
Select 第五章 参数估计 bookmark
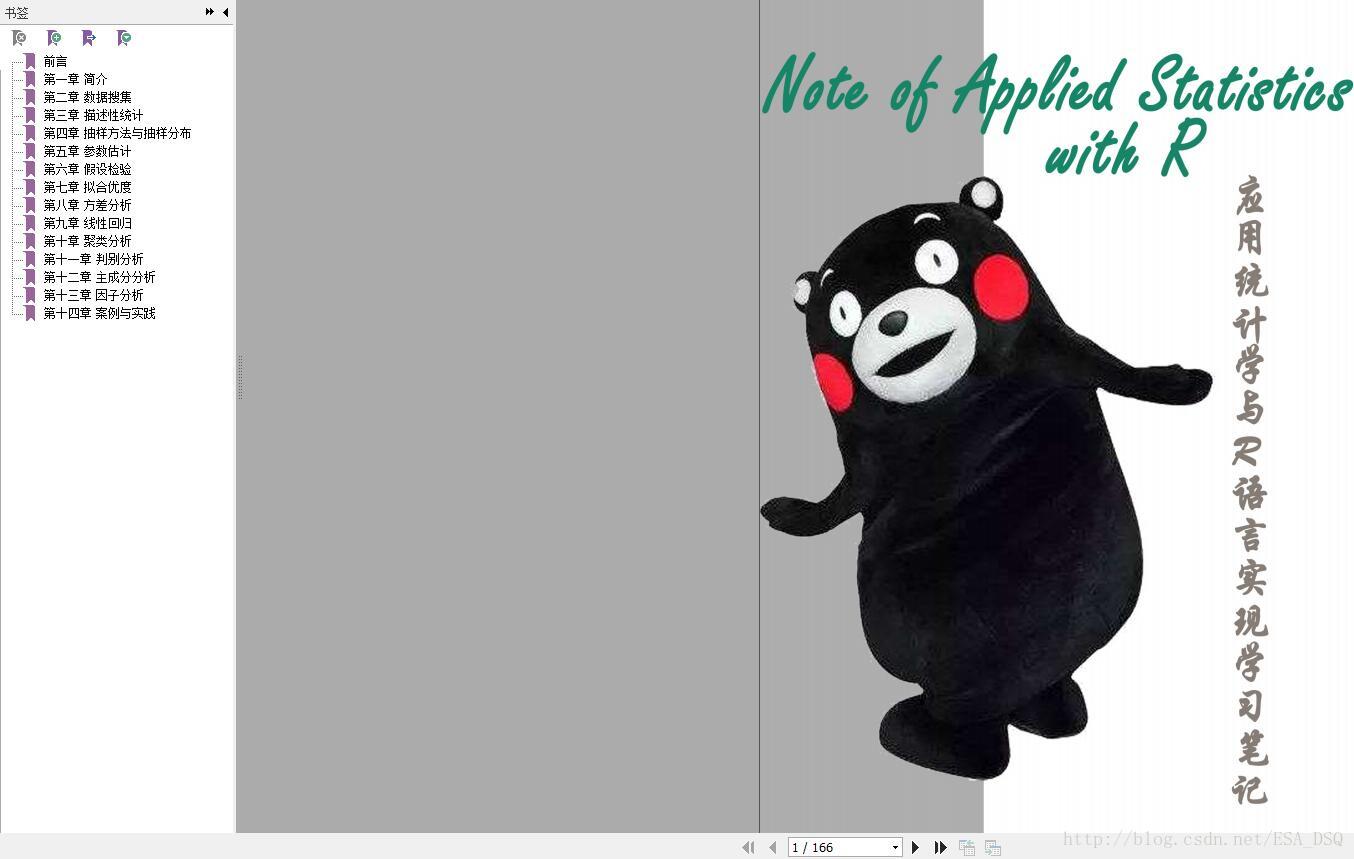[x=87, y=151]
